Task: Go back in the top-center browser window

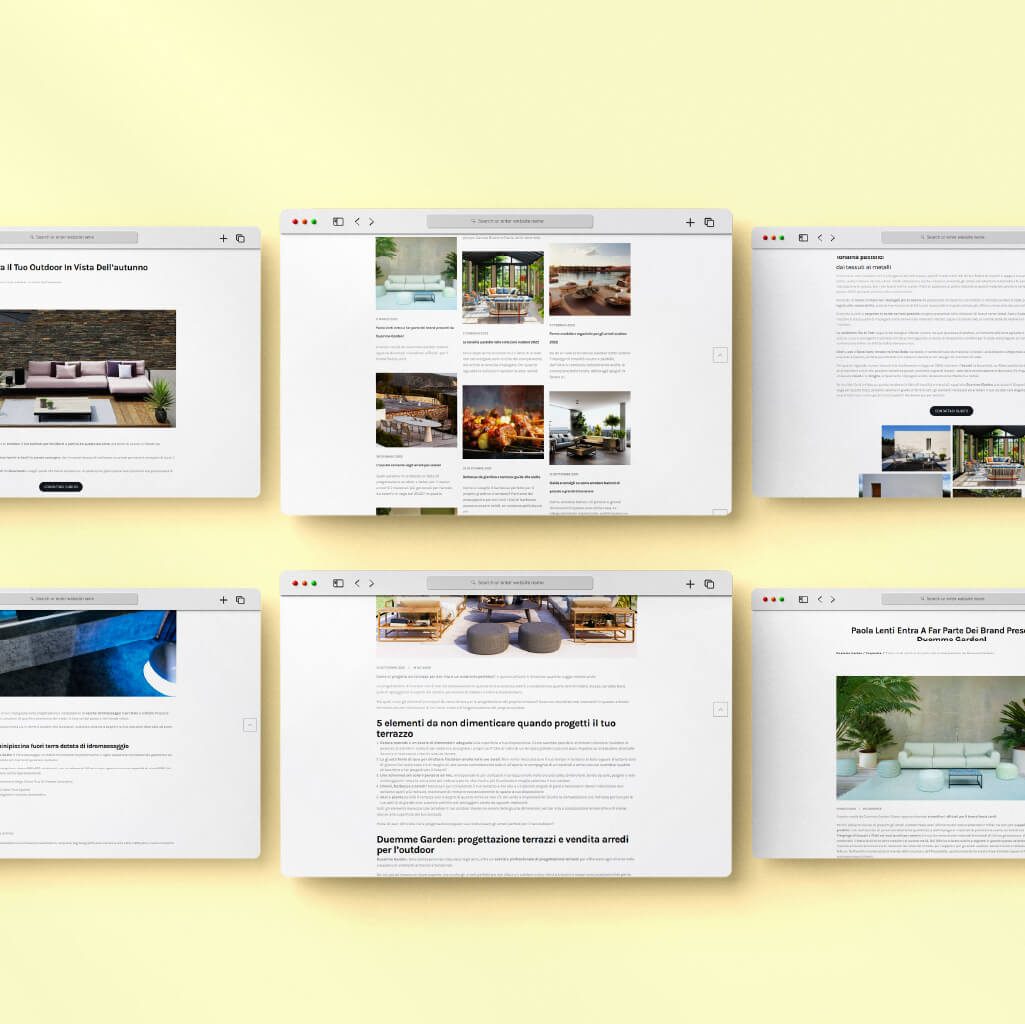Action: click(x=357, y=222)
